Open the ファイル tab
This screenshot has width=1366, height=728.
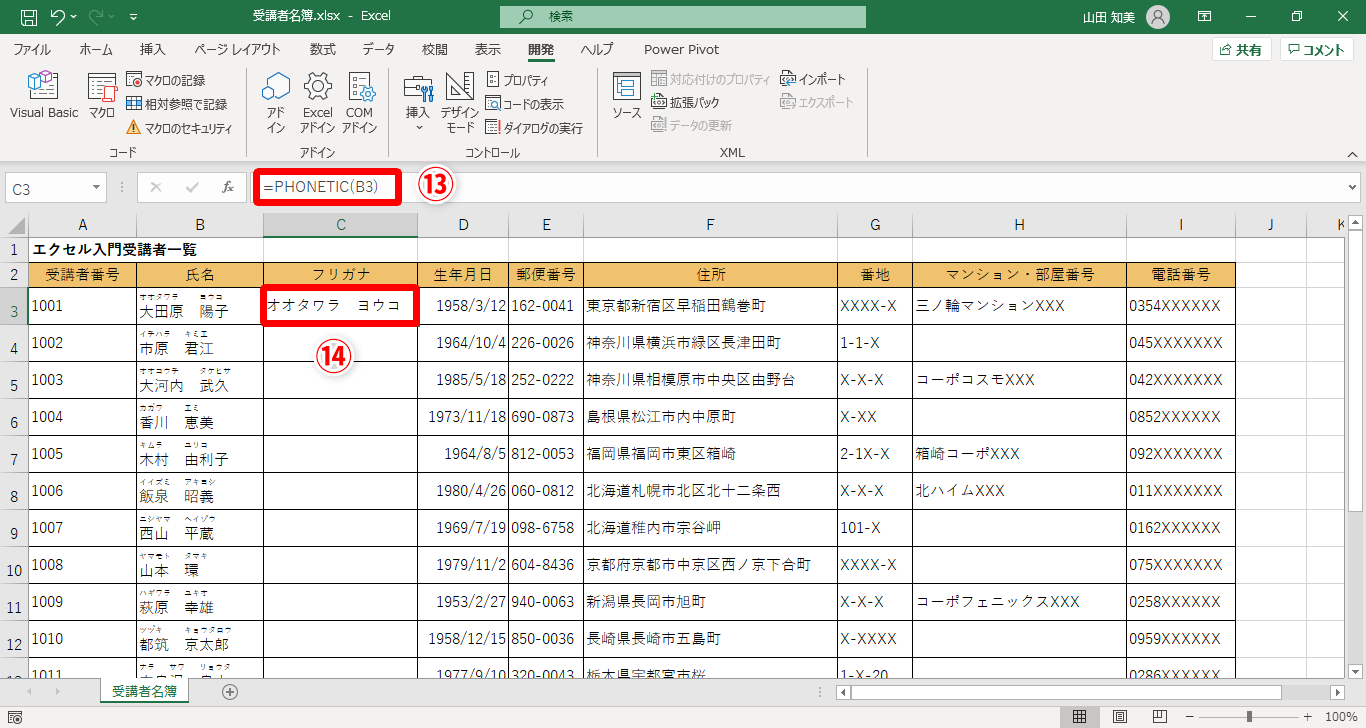pos(32,49)
